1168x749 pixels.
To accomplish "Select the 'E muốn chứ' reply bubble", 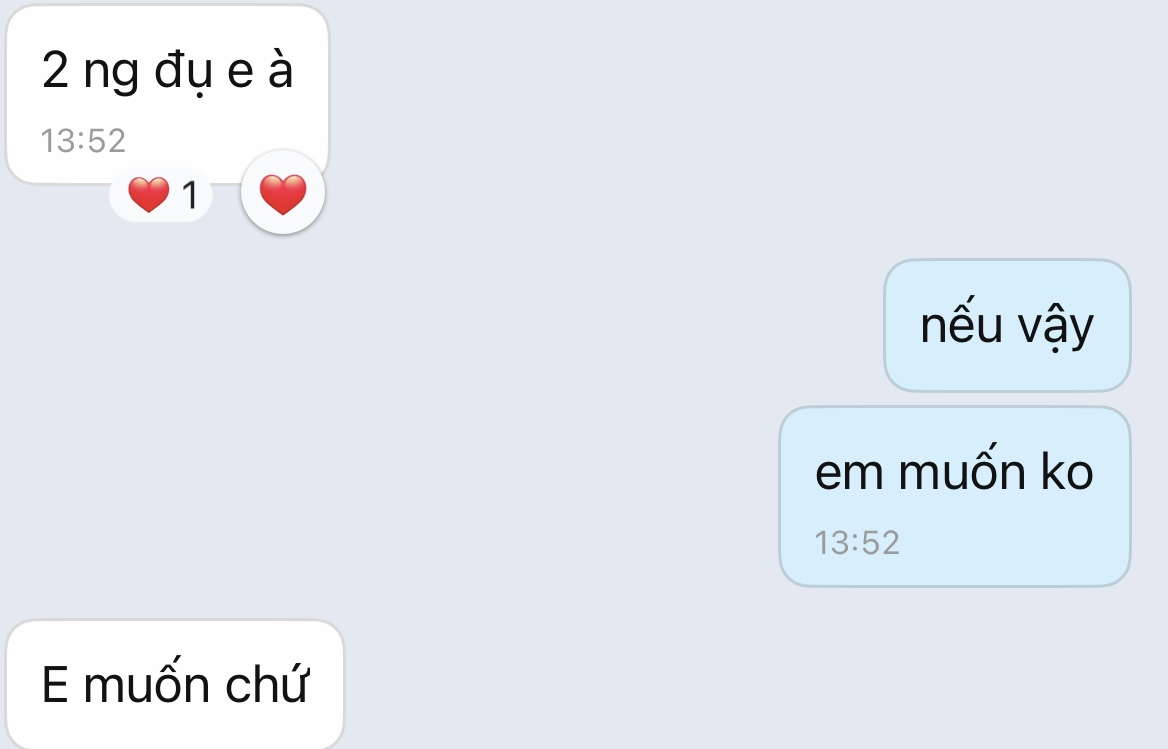I will pyautogui.click(x=175, y=684).
